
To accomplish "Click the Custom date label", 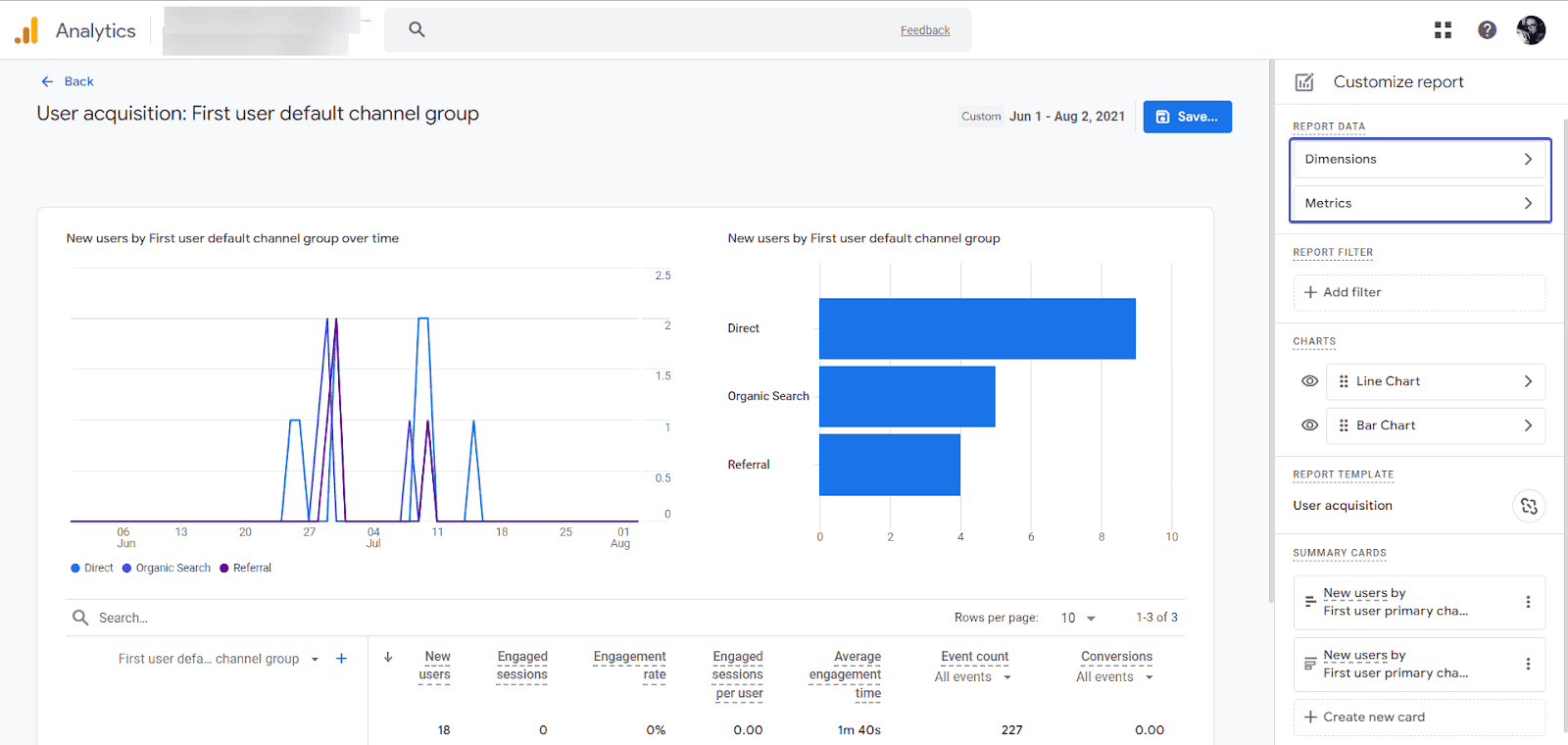I will click(981, 116).
